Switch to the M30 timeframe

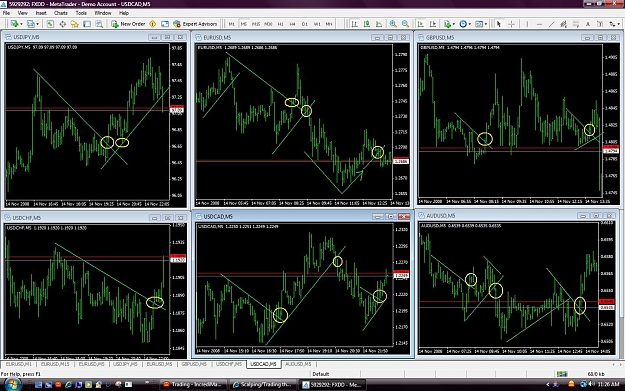(x=268, y=24)
